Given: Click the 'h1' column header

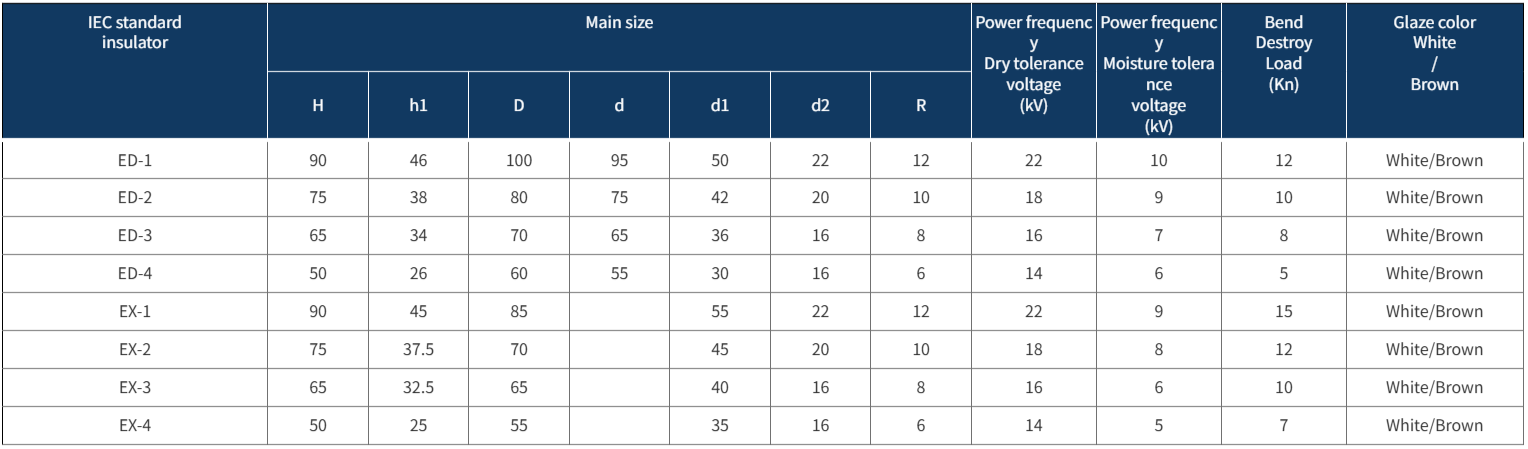Looking at the screenshot, I should coord(418,105).
